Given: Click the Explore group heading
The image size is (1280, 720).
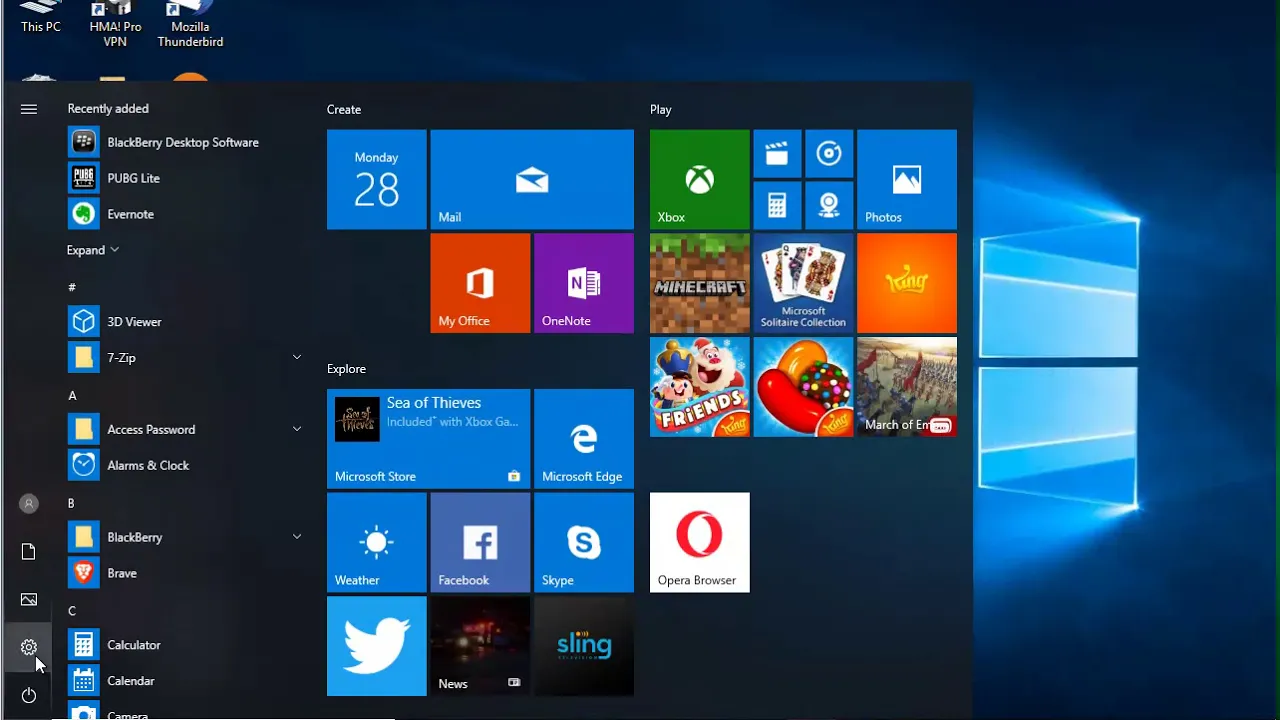Looking at the screenshot, I should click(x=347, y=369).
